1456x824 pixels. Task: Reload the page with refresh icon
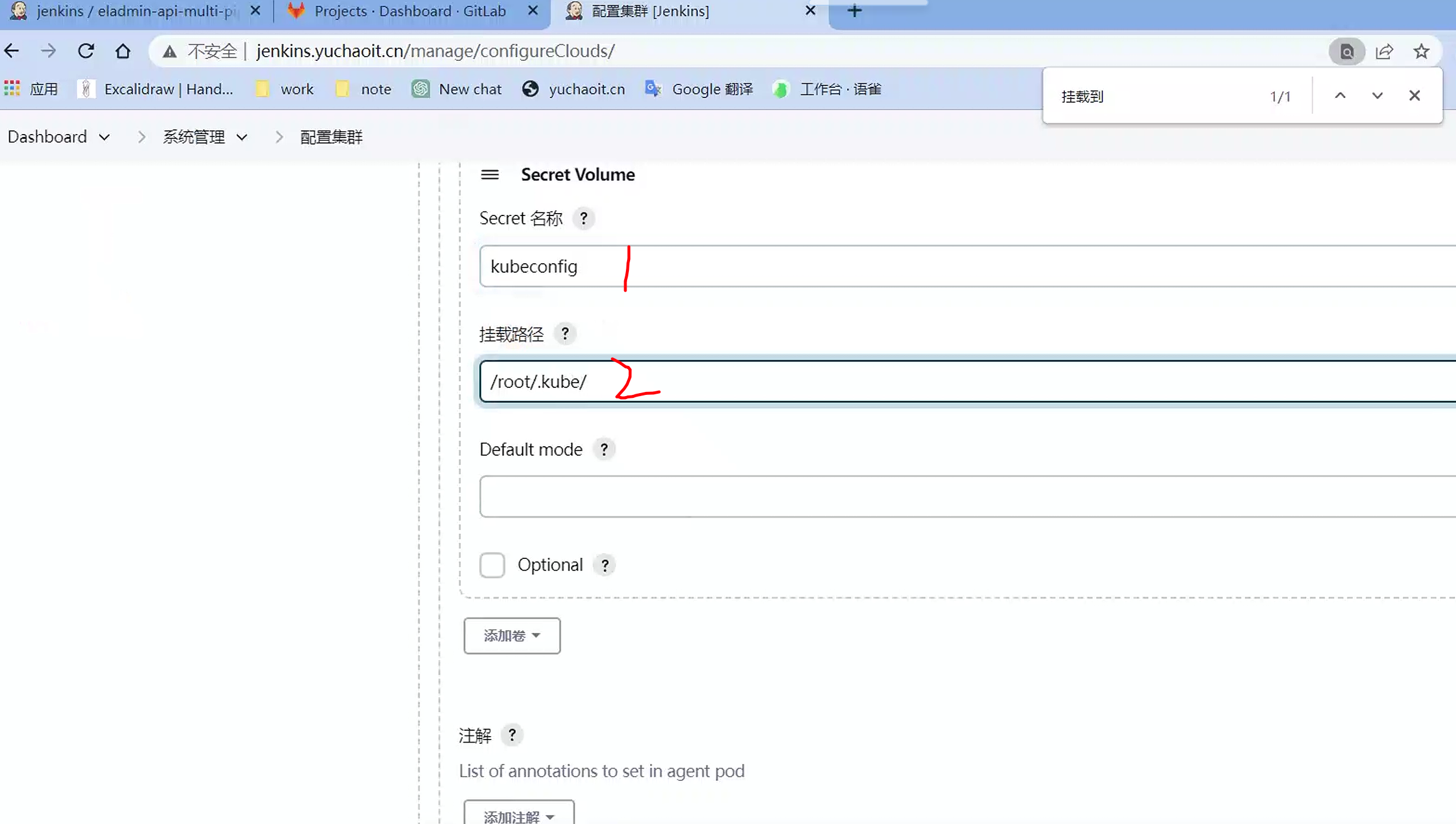[x=86, y=51]
